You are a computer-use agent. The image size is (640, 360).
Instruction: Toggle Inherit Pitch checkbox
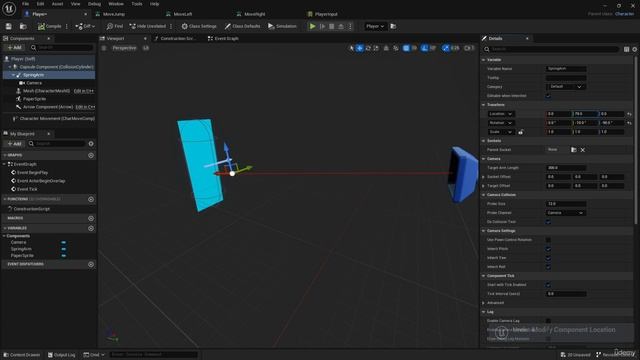[548, 249]
